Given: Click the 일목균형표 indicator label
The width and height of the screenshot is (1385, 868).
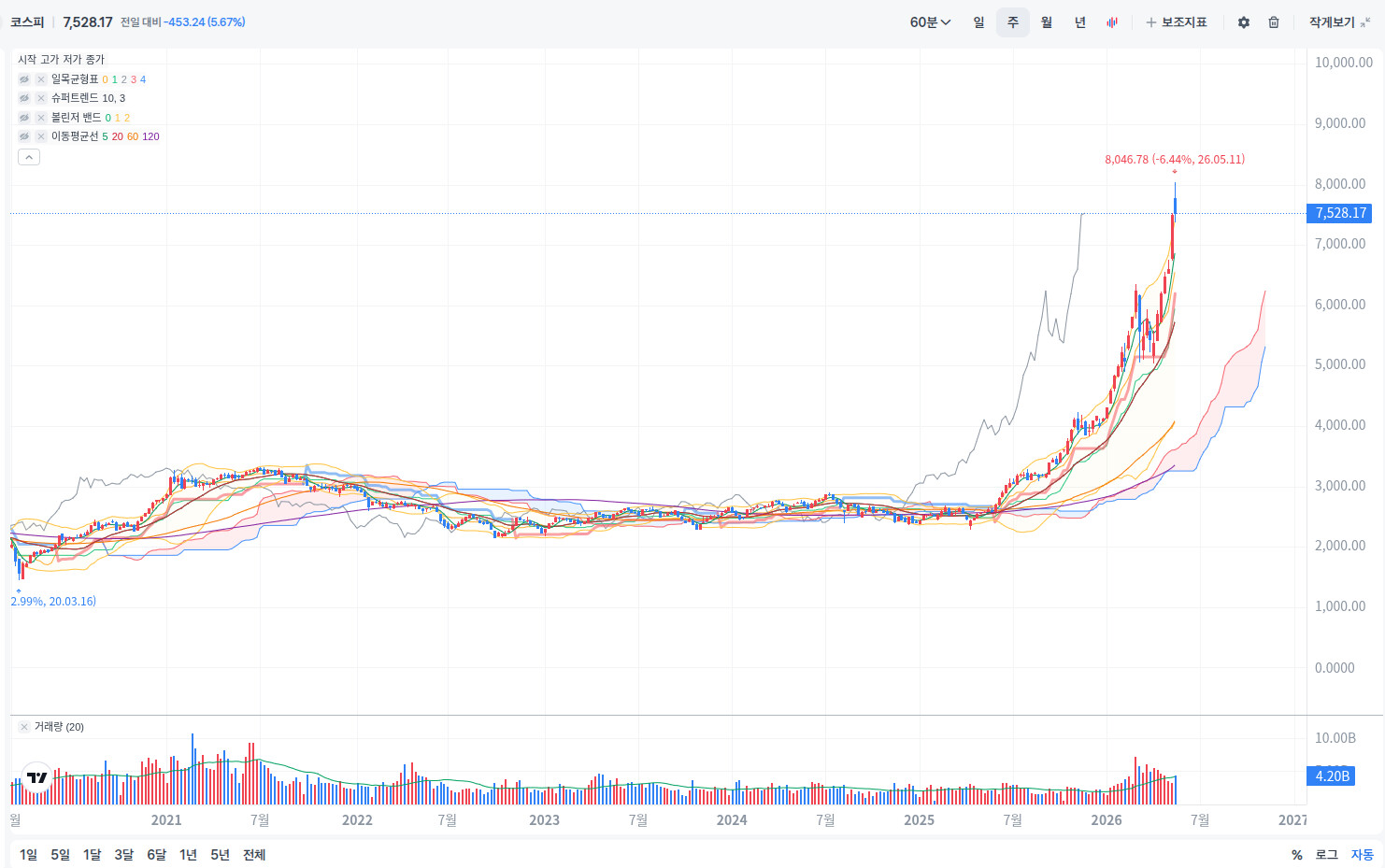Looking at the screenshot, I should tap(75, 79).
